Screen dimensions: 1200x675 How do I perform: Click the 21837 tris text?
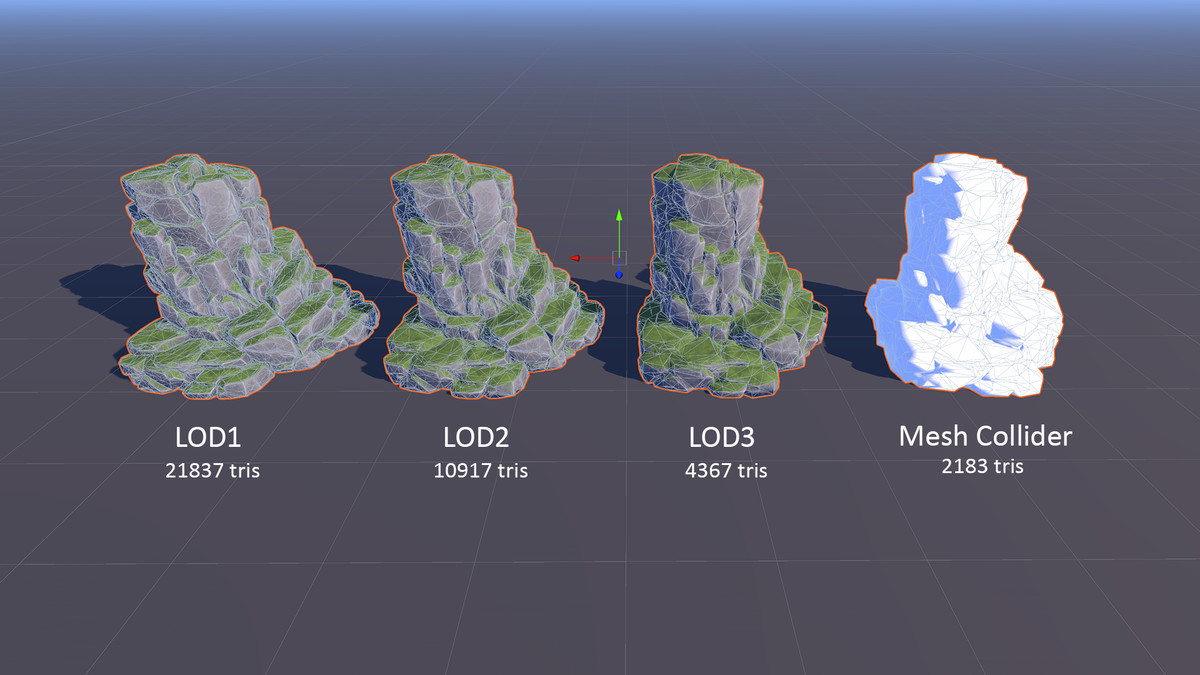point(212,471)
